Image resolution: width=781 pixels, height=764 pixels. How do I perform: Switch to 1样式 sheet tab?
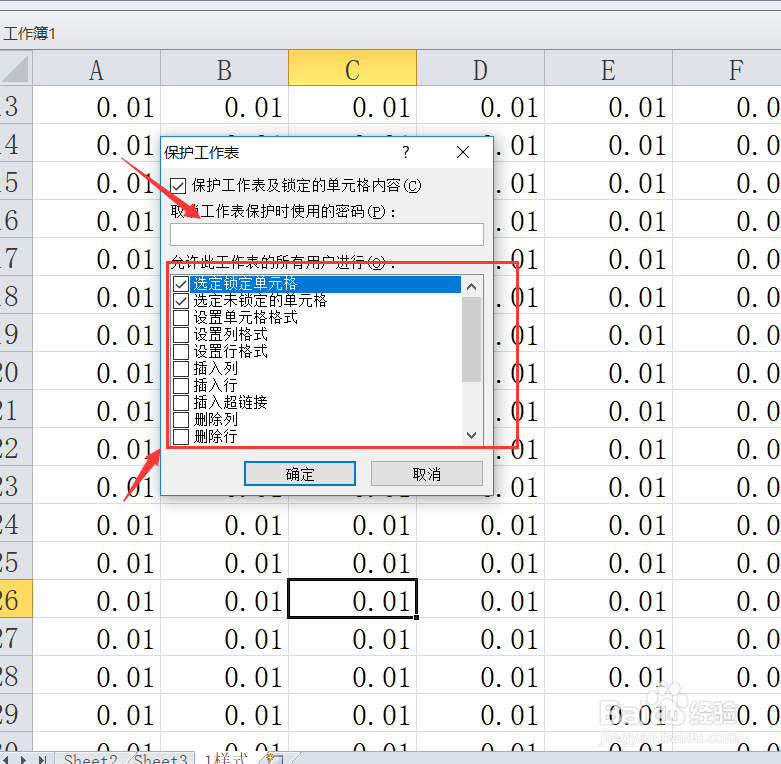[227, 759]
